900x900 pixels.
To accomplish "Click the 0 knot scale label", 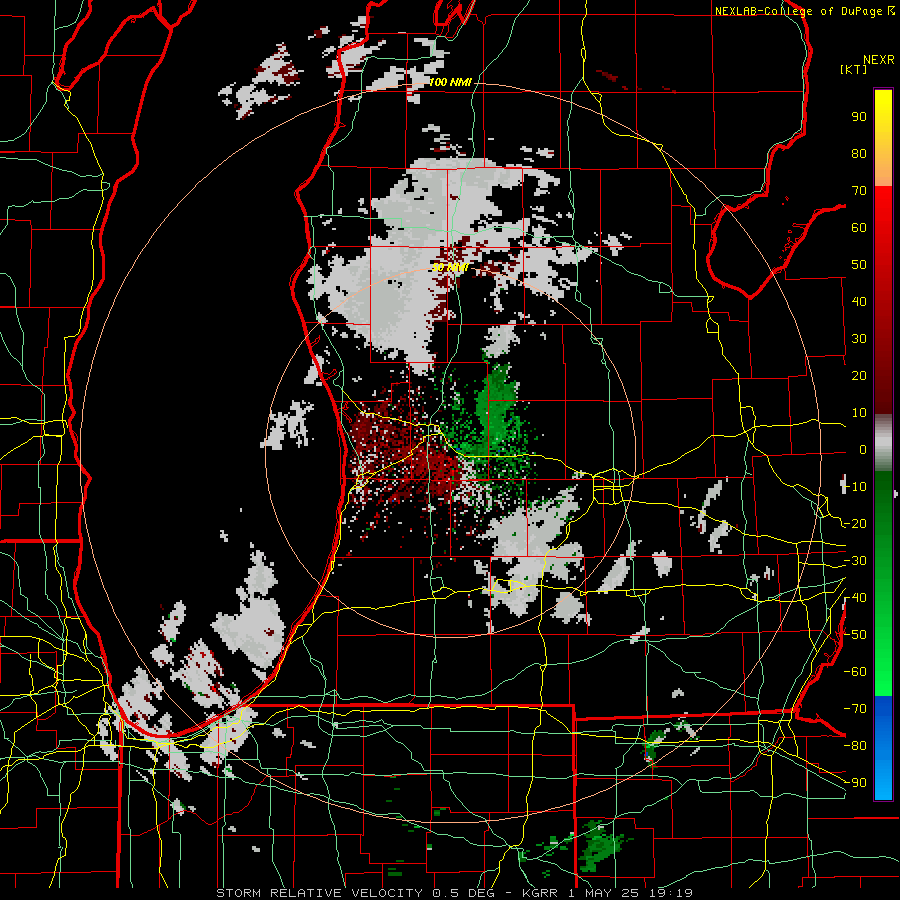I will pos(863,450).
